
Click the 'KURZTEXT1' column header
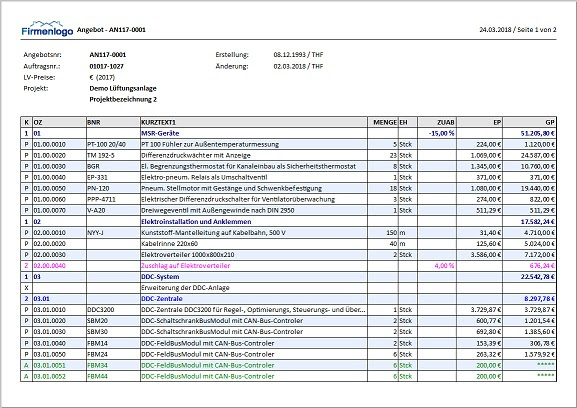coord(254,122)
